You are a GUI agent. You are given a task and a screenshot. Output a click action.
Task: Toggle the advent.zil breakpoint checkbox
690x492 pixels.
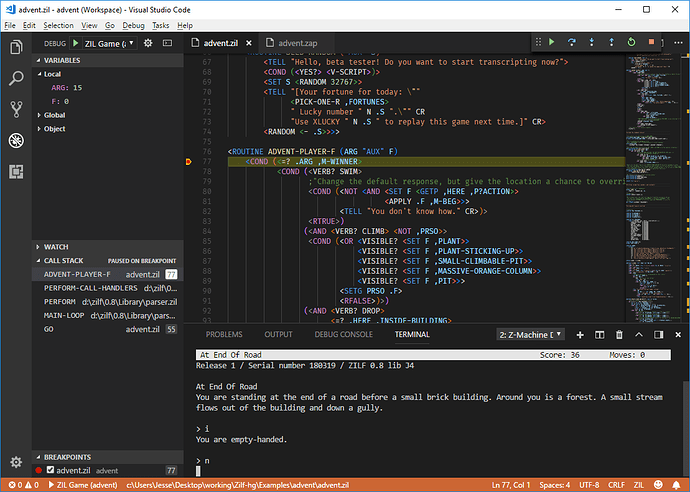[x=50, y=470]
